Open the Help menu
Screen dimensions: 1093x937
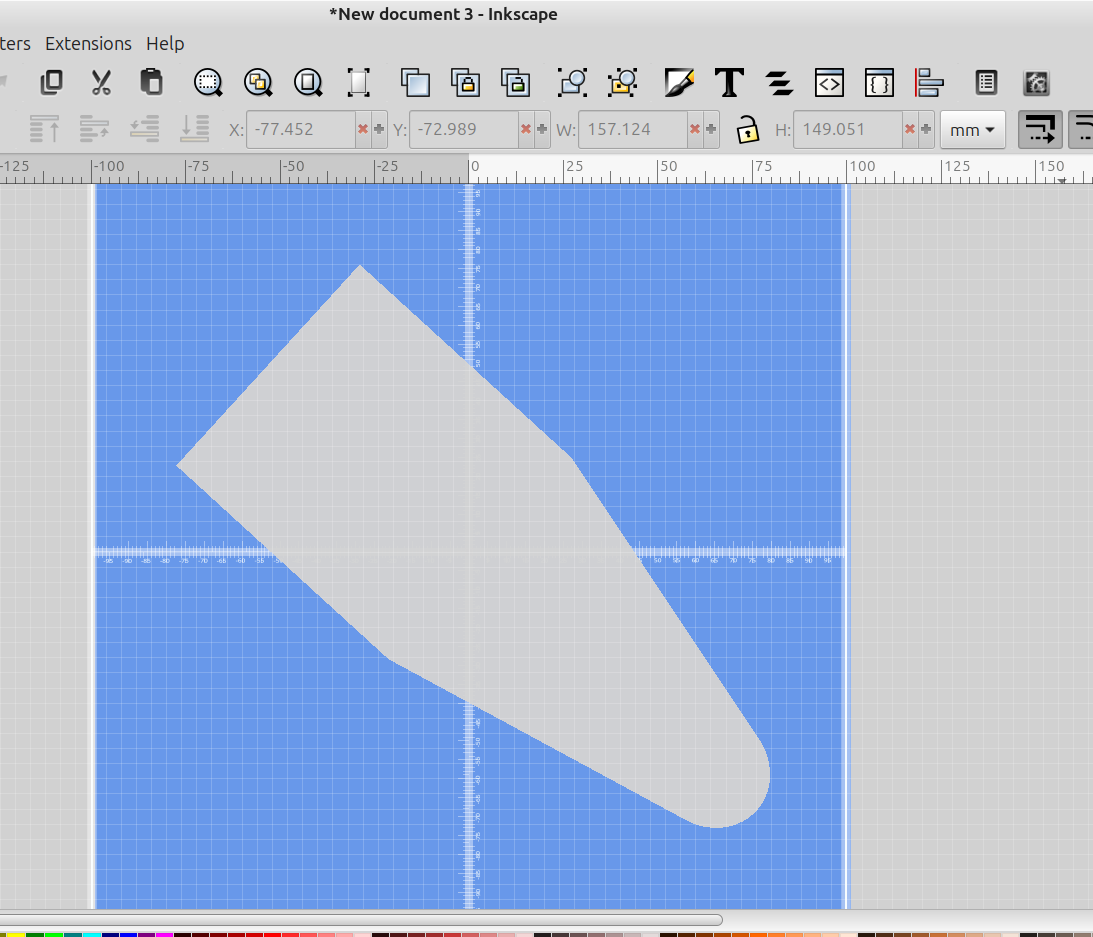pyautogui.click(x=165, y=44)
